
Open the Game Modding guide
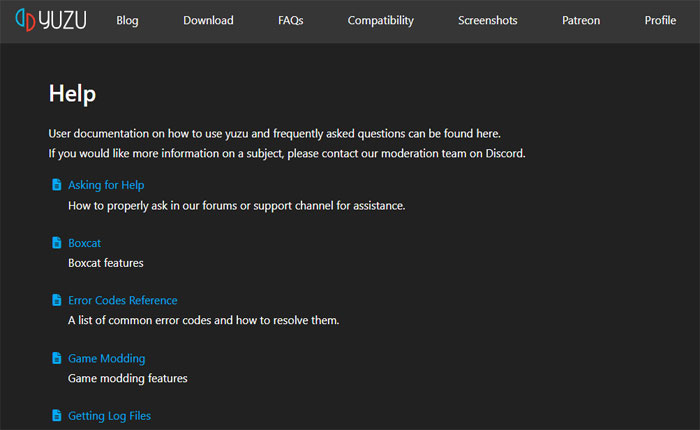tap(106, 358)
